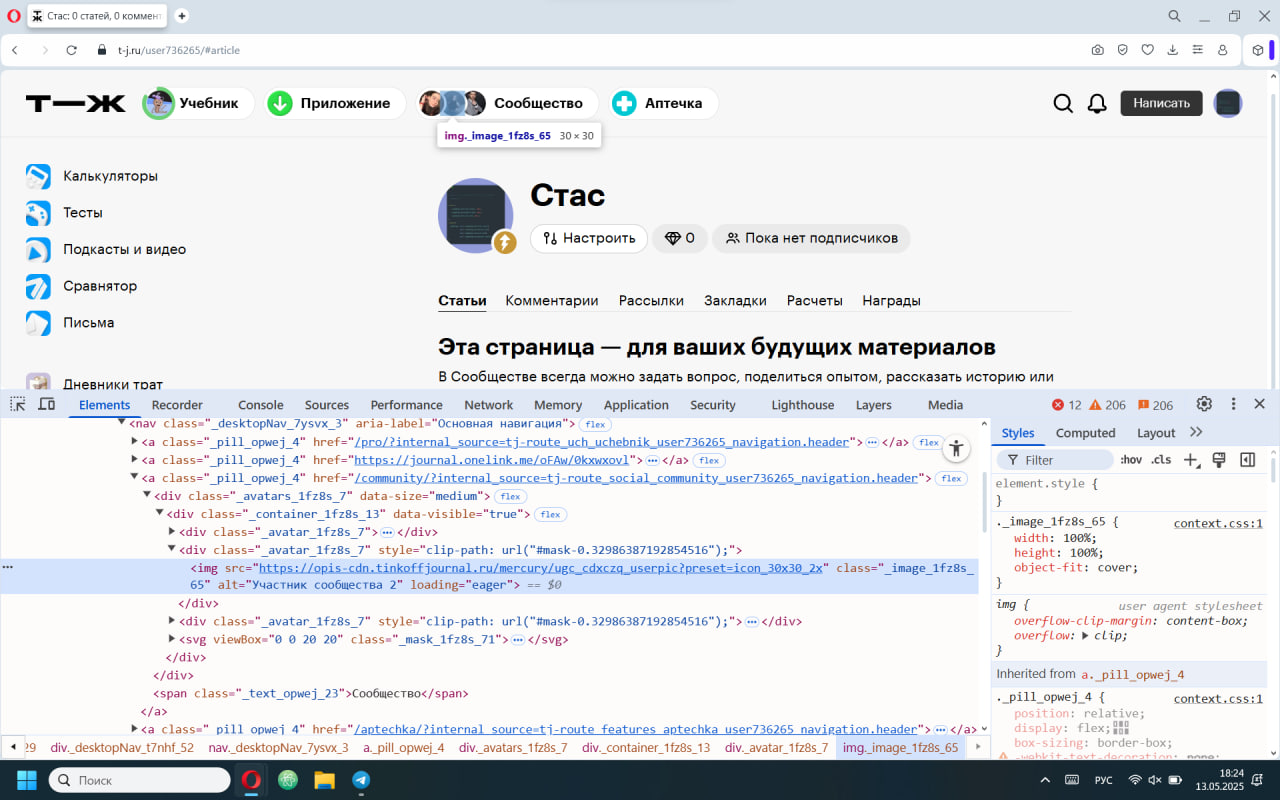Launch Telegram from the taskbar
1280x800 pixels.
pyautogui.click(x=361, y=780)
